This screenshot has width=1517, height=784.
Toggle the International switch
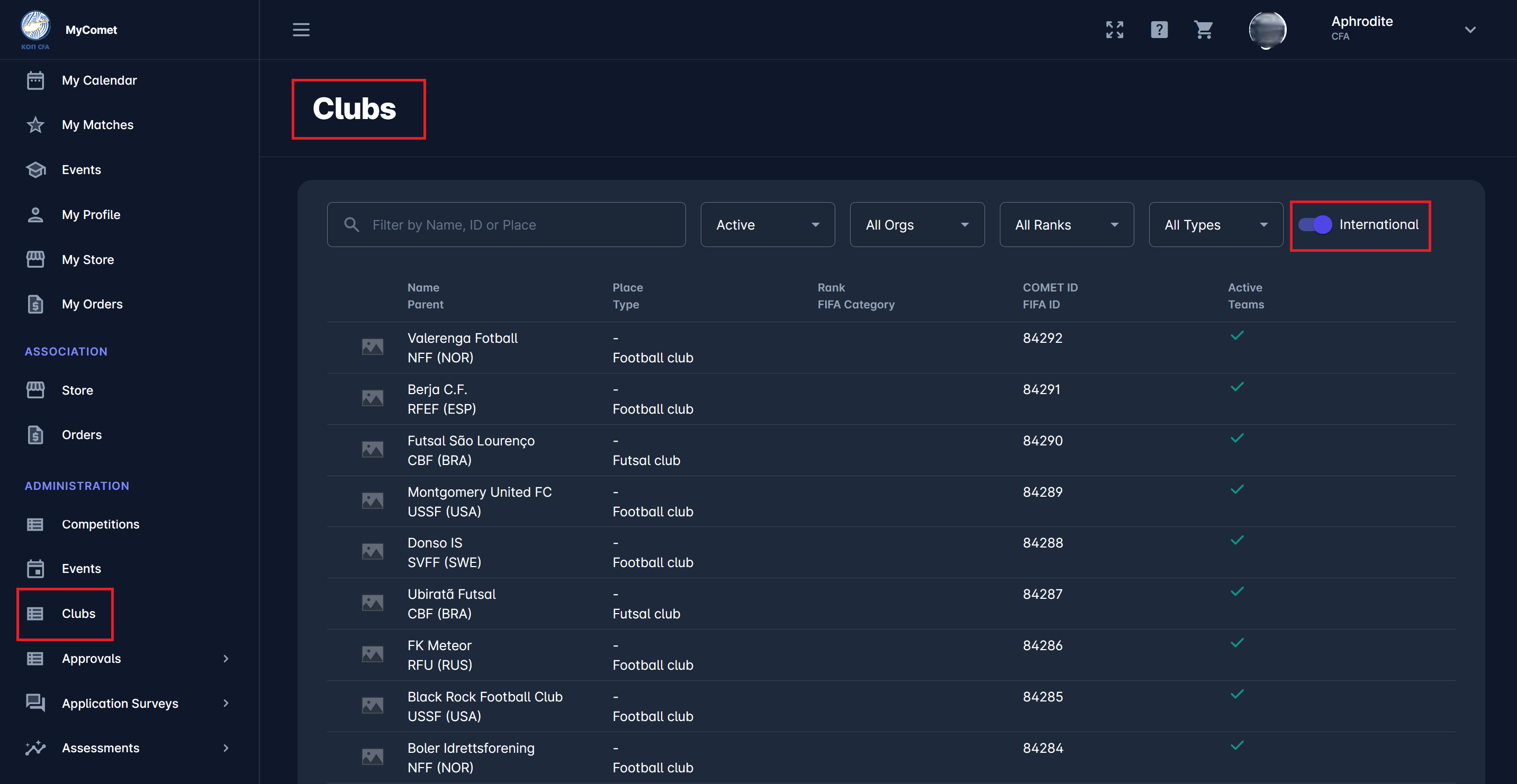[1315, 225]
